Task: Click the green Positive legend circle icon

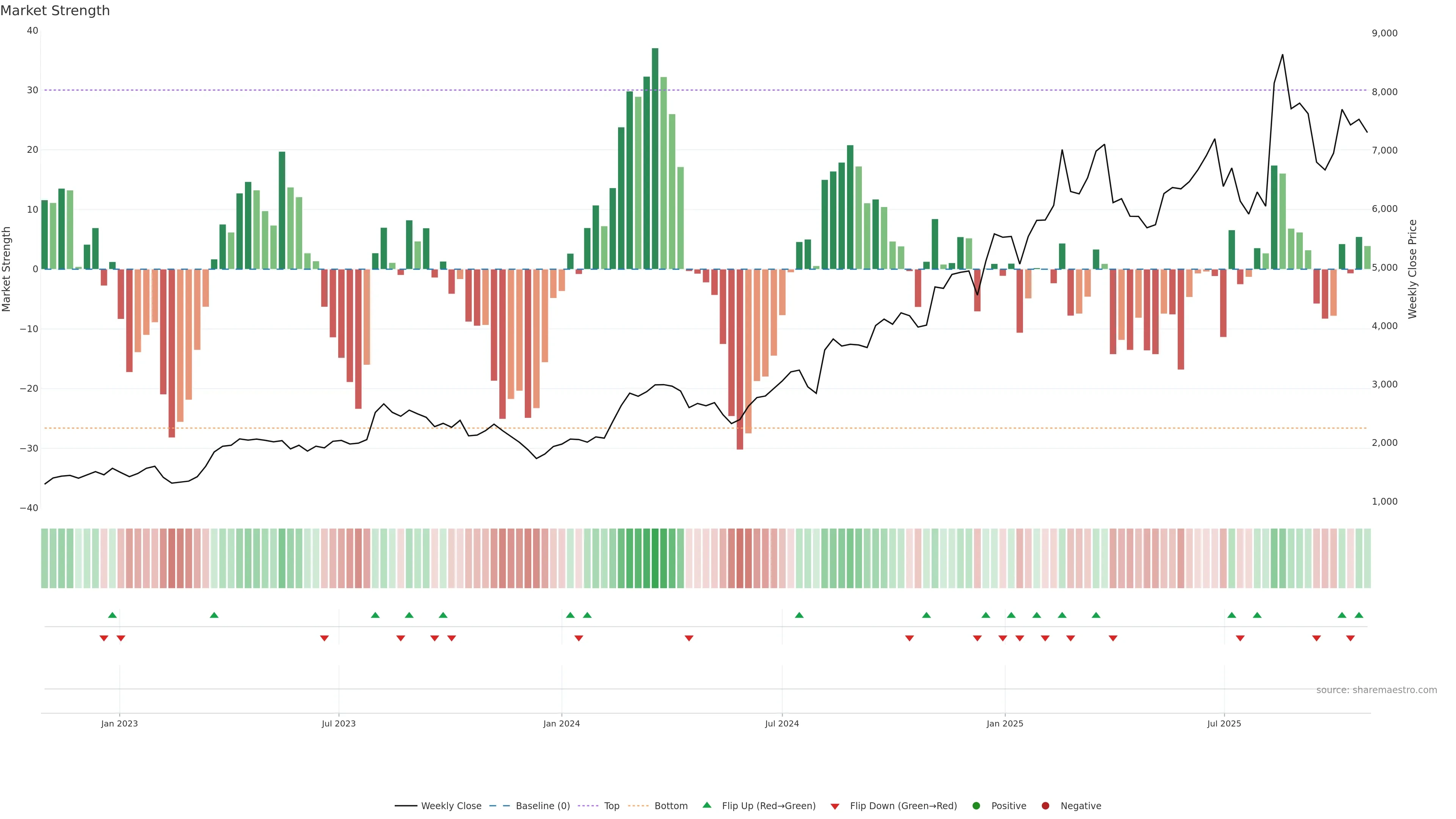Action: [976, 806]
